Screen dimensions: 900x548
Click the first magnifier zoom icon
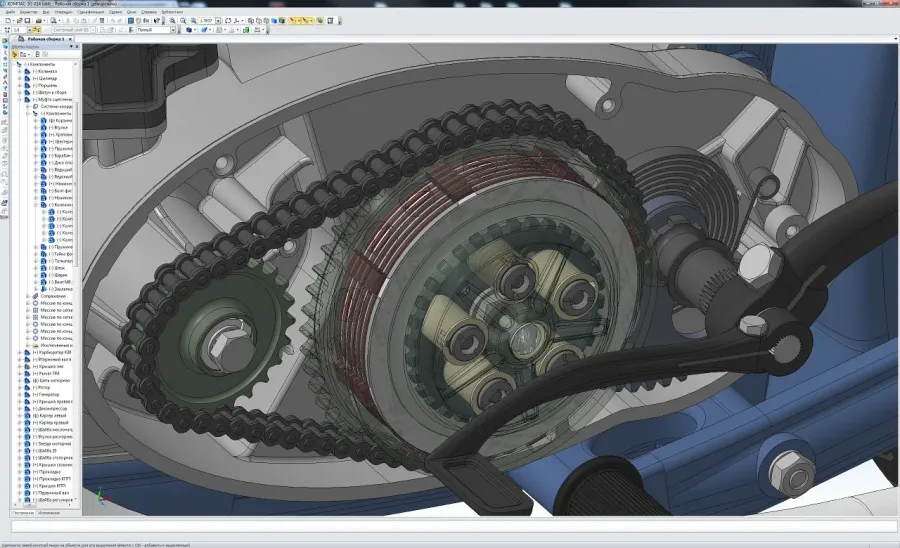pyautogui.click(x=172, y=21)
